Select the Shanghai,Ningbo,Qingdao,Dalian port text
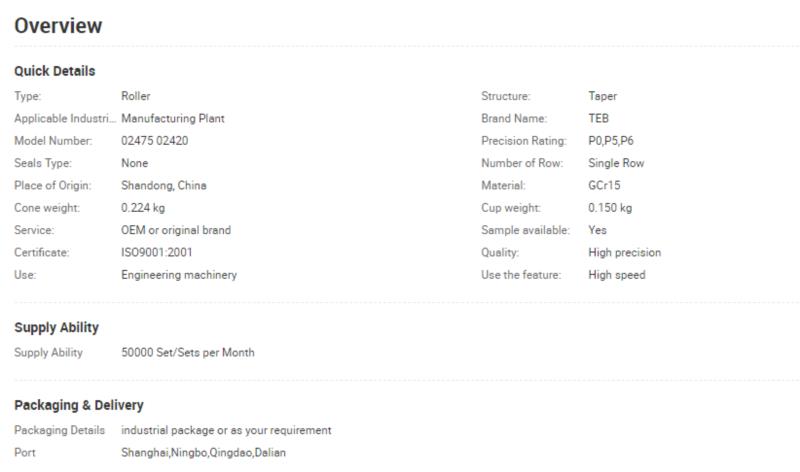Viewport: 800px width, 472px height. tap(204, 453)
